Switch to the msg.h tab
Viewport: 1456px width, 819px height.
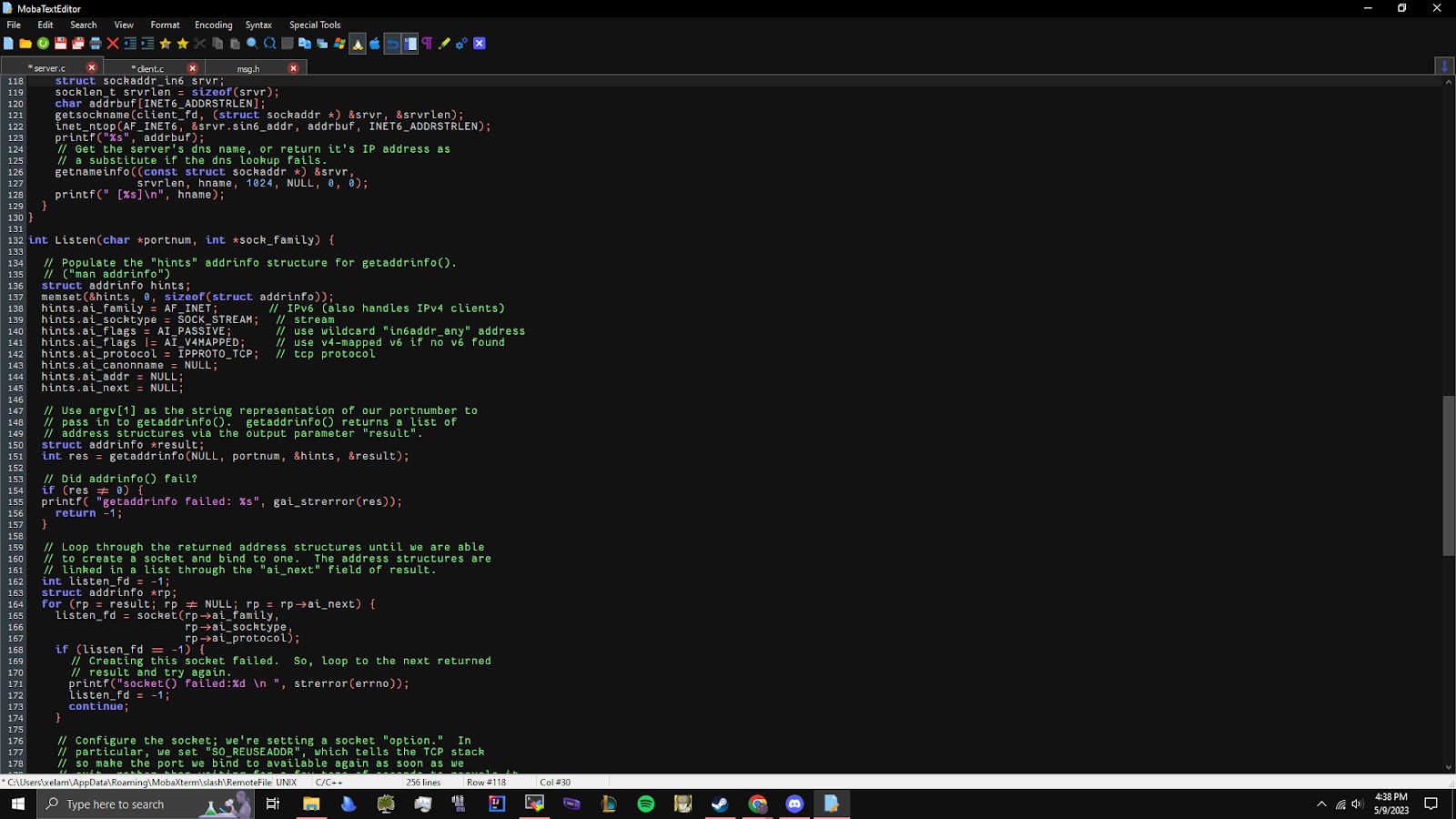coord(248,68)
